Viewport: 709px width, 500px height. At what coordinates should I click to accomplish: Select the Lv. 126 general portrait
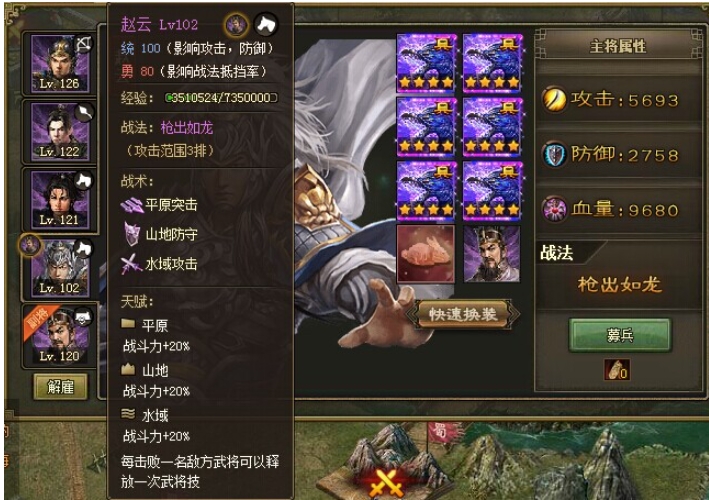coord(59,64)
